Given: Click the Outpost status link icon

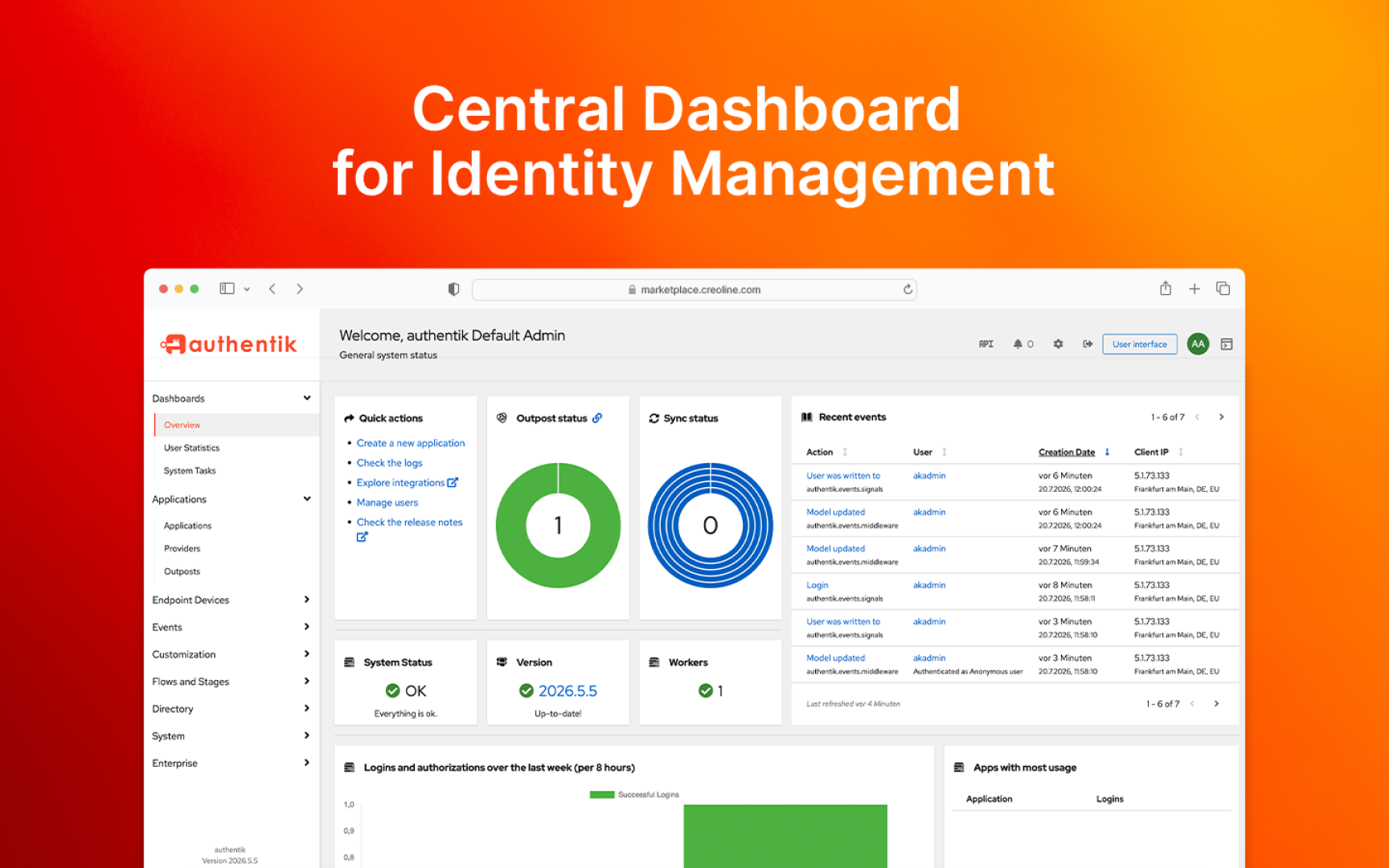Looking at the screenshot, I should [597, 418].
